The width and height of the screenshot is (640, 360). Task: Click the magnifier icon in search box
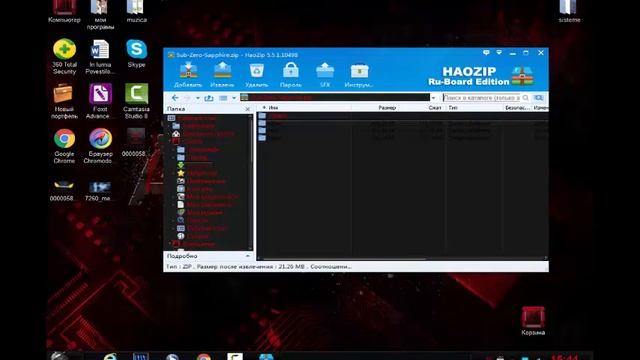click(x=525, y=98)
